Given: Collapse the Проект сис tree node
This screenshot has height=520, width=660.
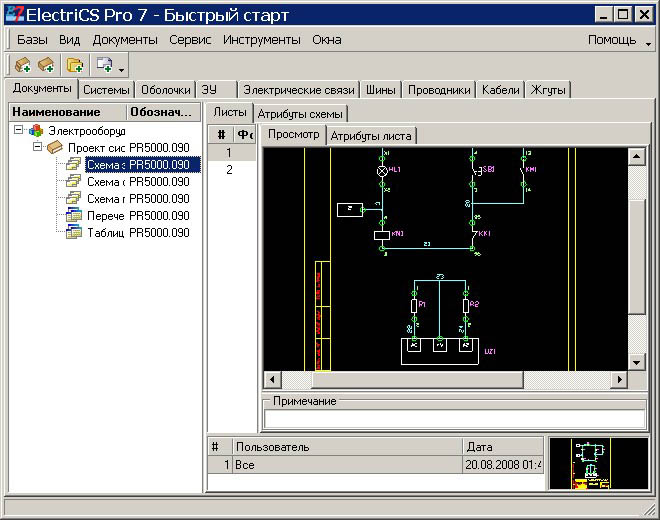Looking at the screenshot, I should coord(37,147).
